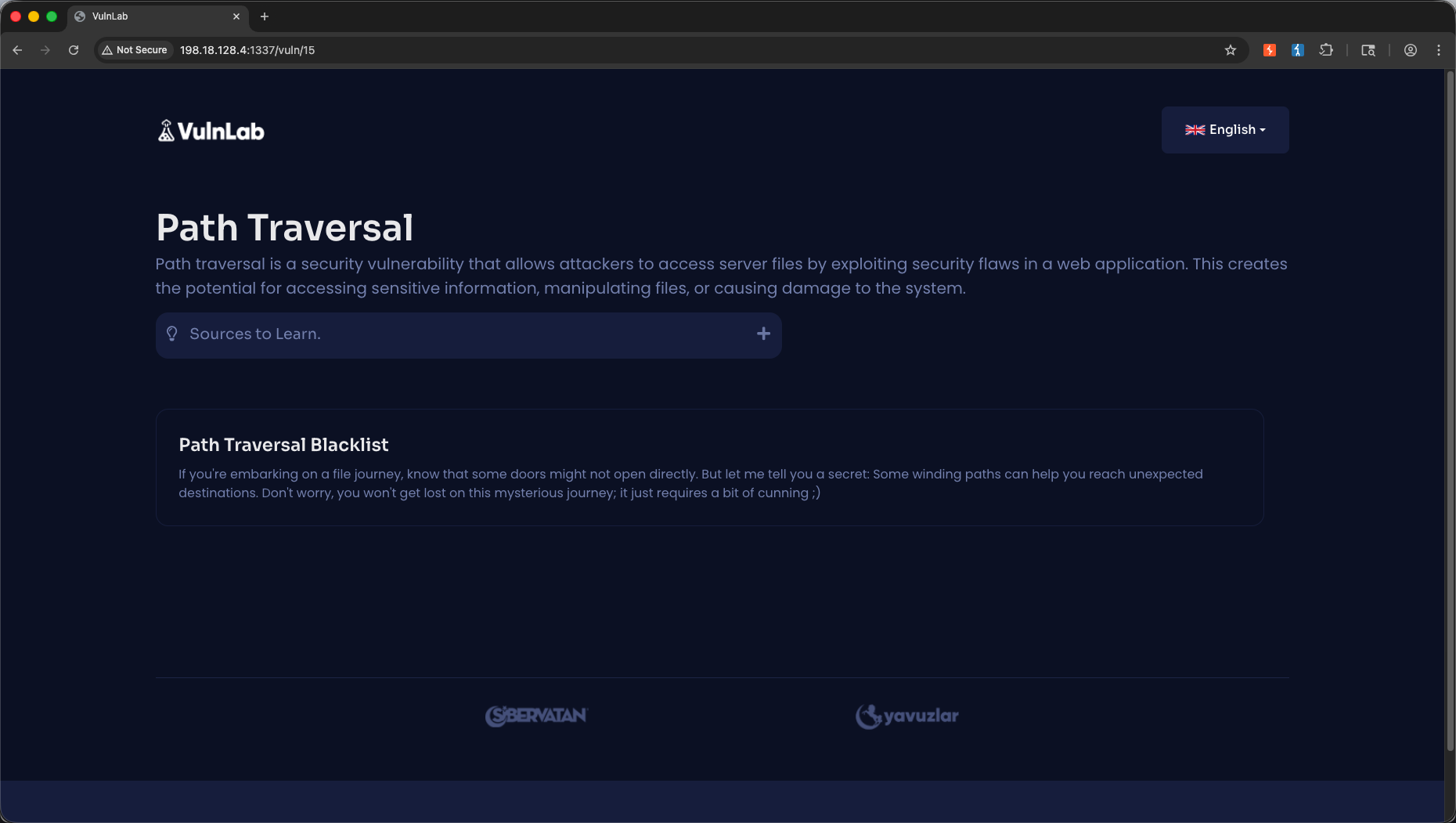This screenshot has height=823, width=1456.
Task: Open the tab search icon in toolbar
Action: [x=1368, y=50]
